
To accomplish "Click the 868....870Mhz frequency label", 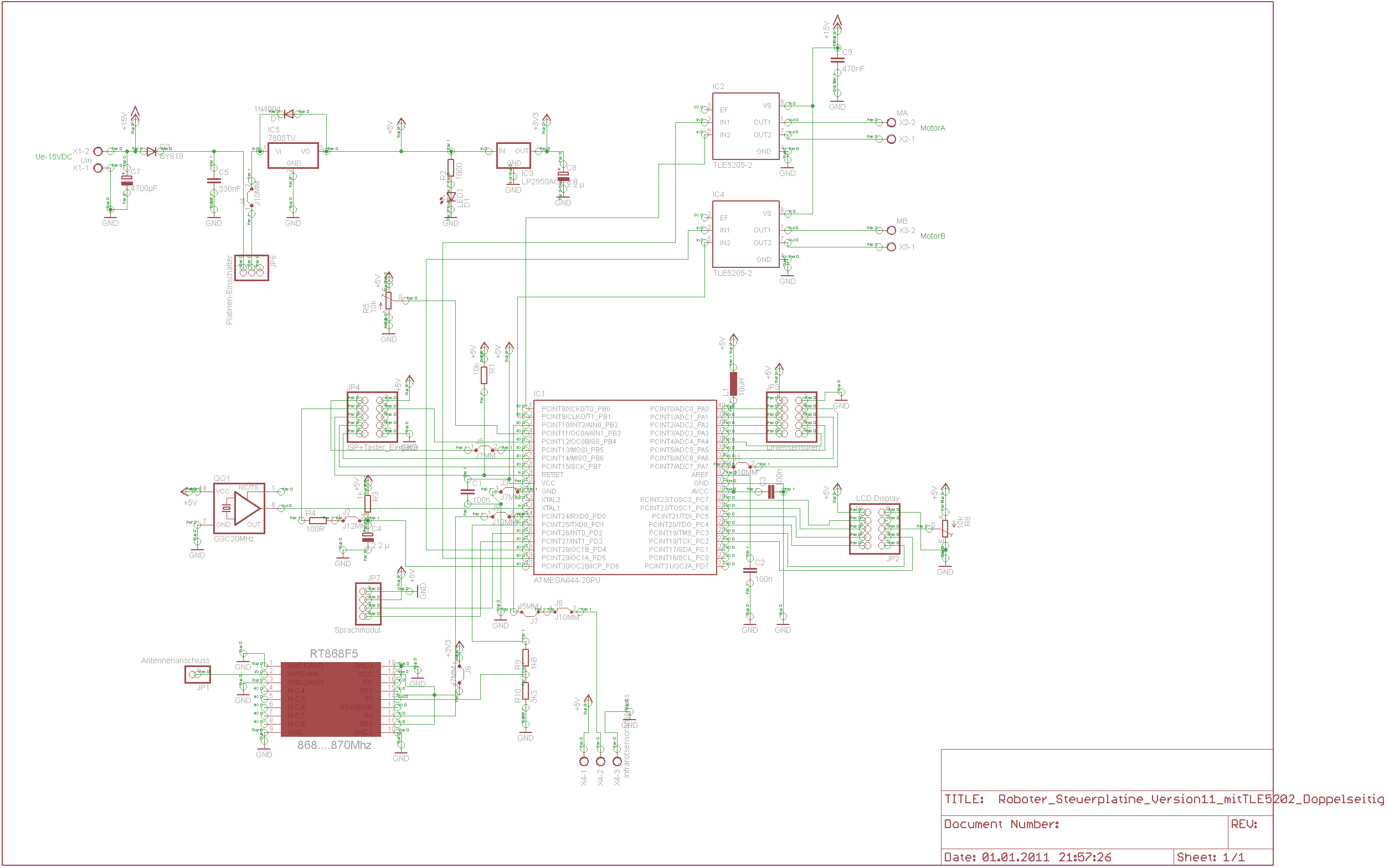I will point(334,745).
